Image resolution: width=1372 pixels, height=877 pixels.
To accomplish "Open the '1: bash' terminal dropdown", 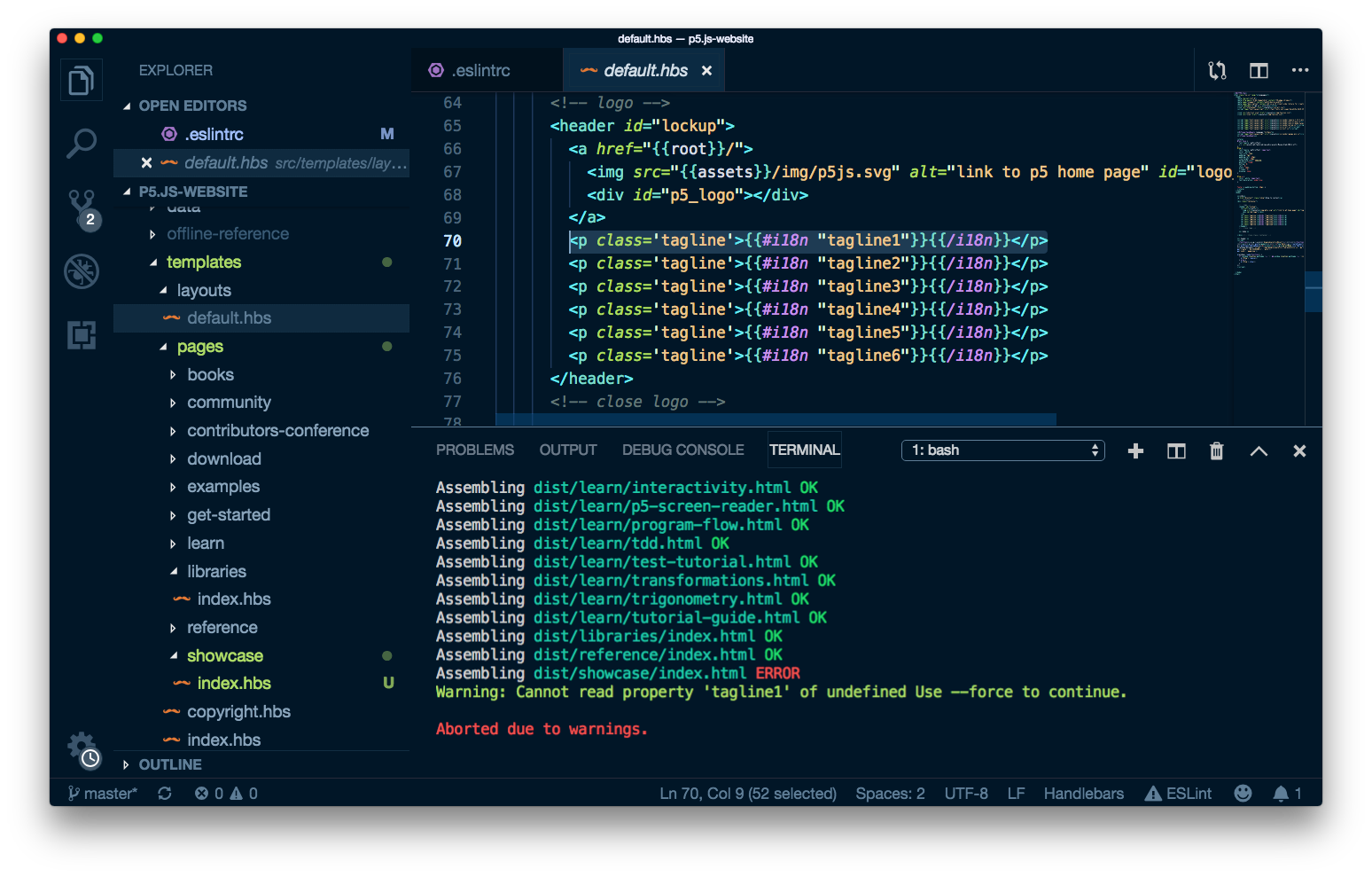I will click(1002, 450).
